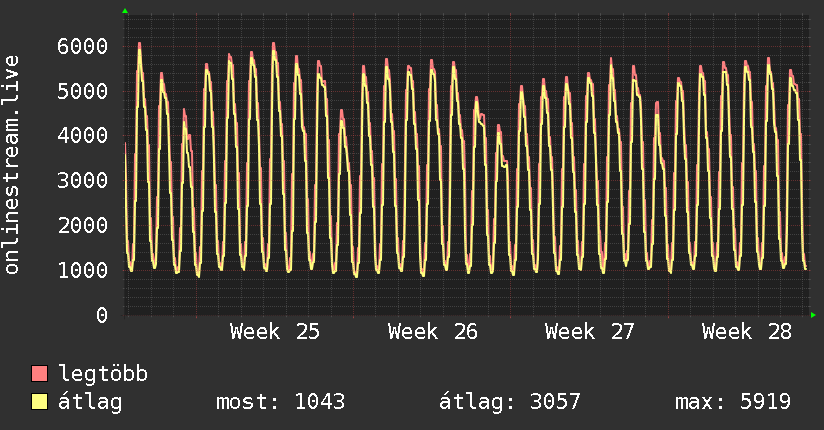The image size is (824, 430).
Task: Click the 1000 y-axis value
Action: (x=83, y=271)
